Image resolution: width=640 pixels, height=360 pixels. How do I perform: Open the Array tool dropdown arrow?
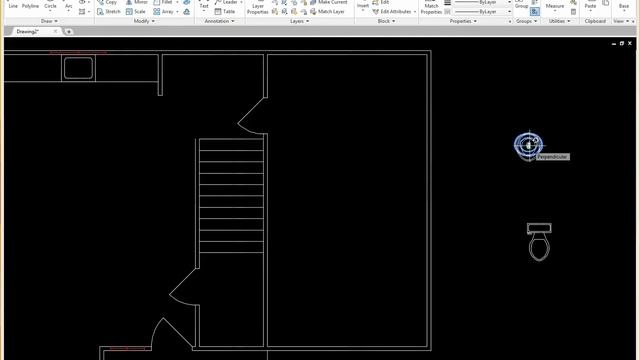[x=177, y=12]
